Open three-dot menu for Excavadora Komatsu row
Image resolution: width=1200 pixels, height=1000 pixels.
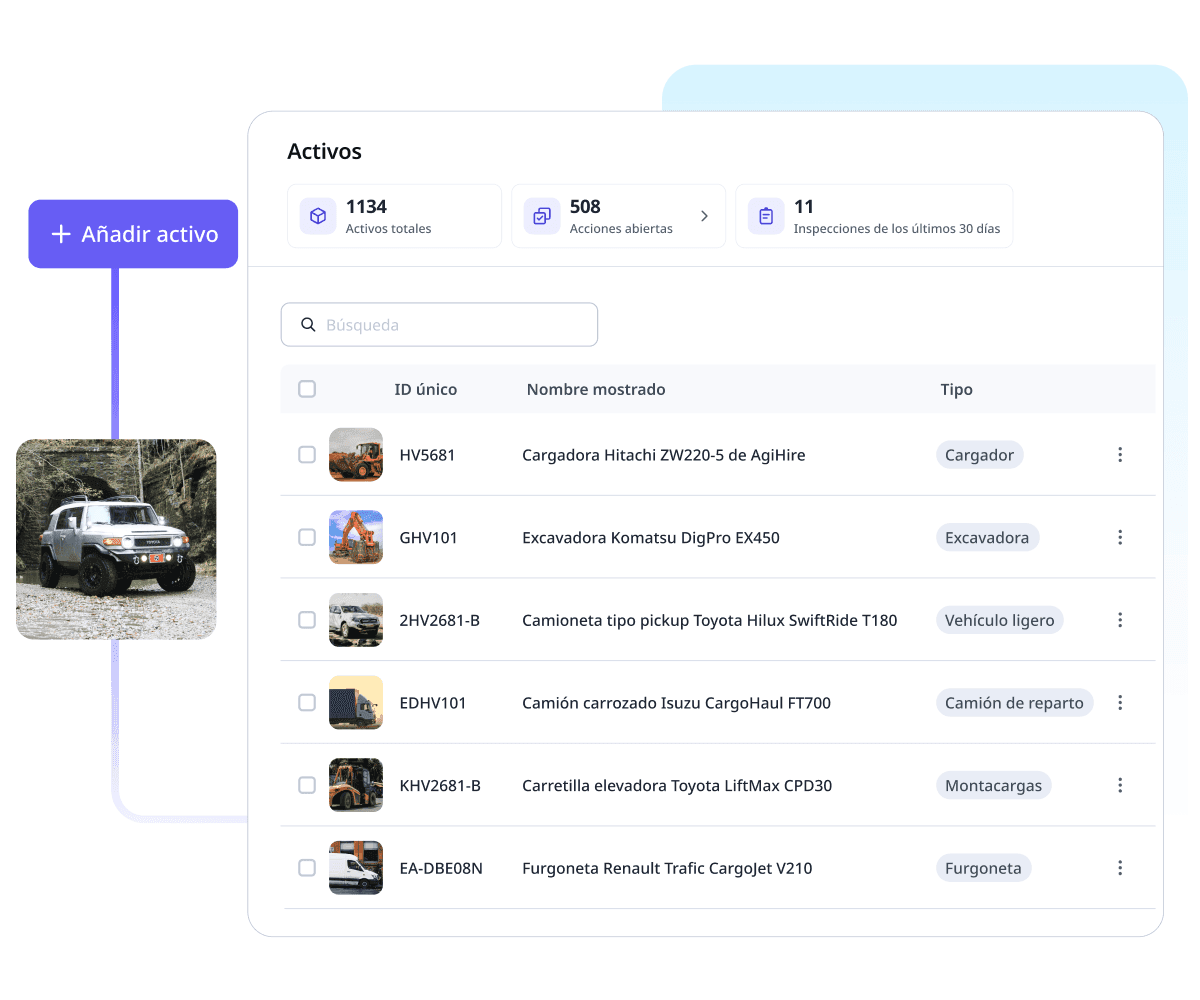1120,538
